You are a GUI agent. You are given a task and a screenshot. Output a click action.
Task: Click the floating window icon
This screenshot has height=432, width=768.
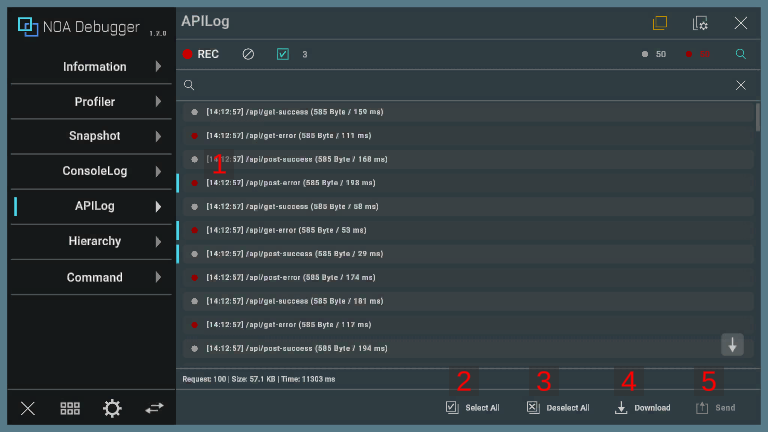pos(660,23)
